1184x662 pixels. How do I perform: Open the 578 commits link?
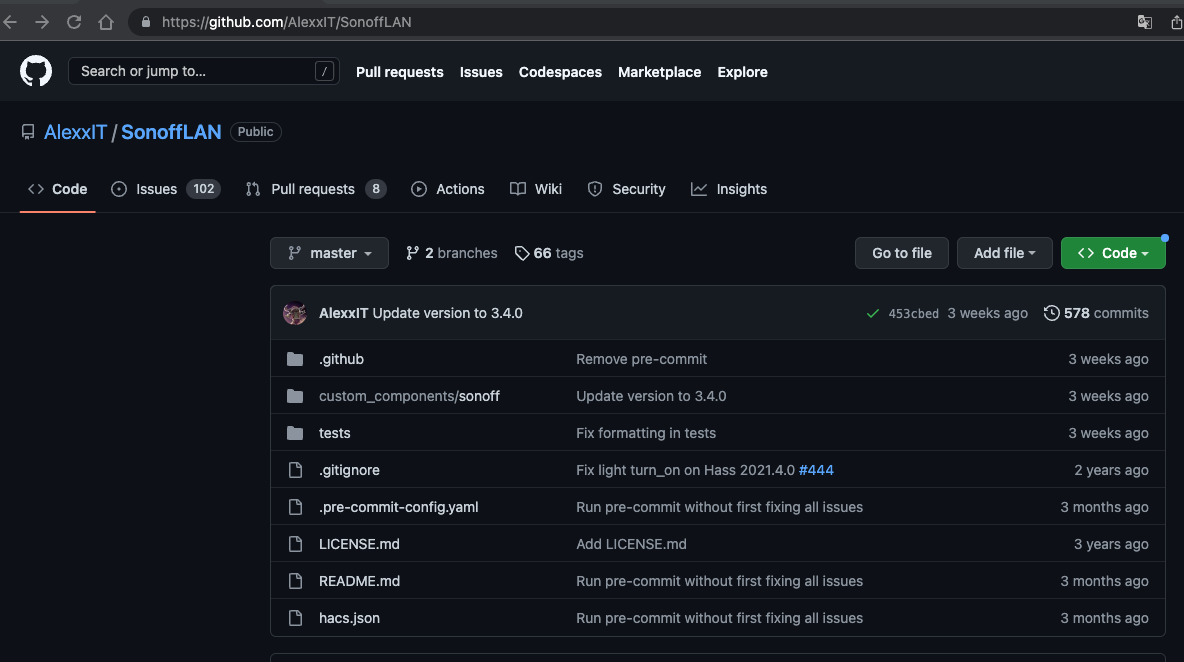coord(1096,313)
